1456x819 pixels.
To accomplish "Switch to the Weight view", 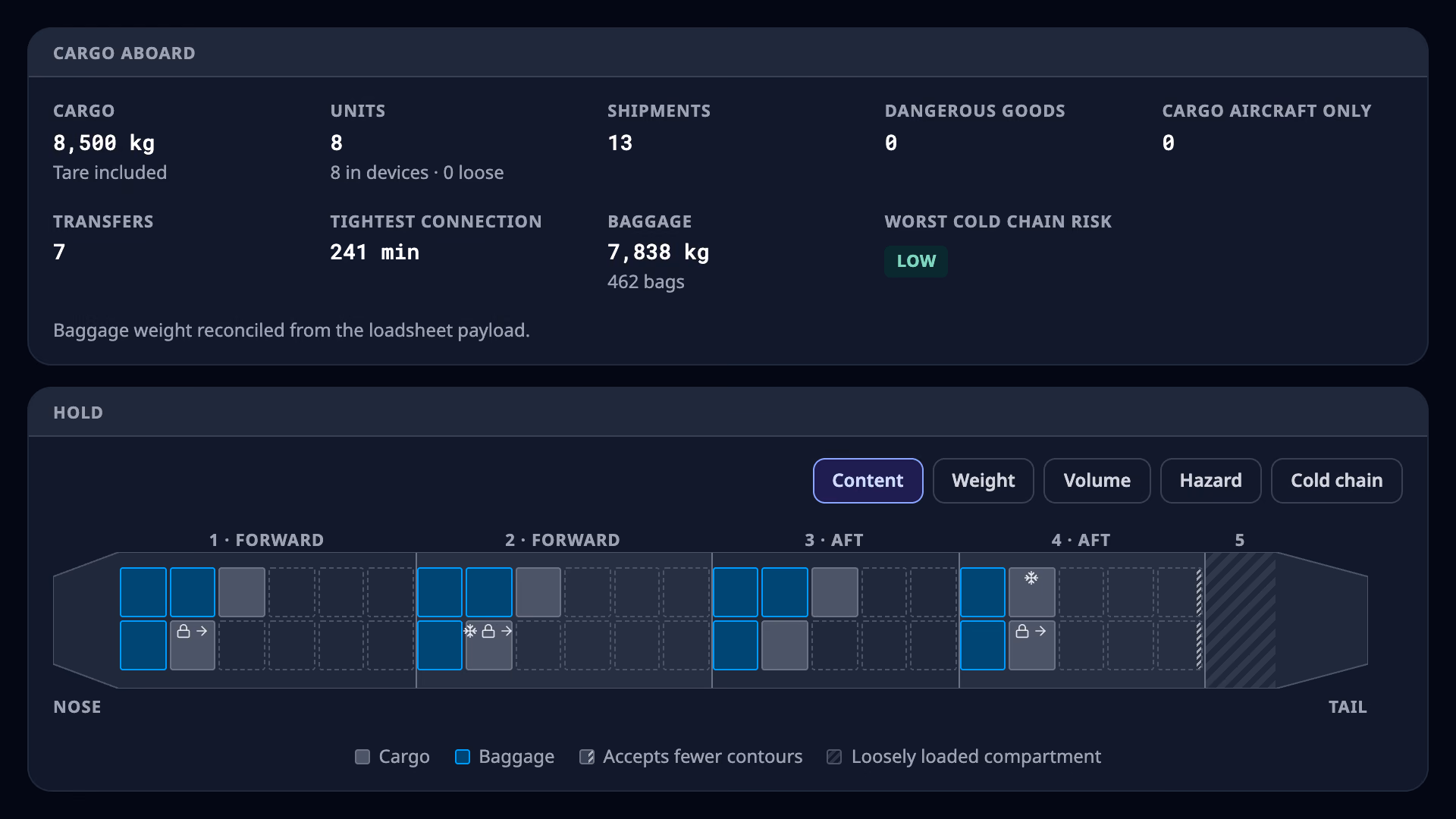I will click(x=983, y=481).
